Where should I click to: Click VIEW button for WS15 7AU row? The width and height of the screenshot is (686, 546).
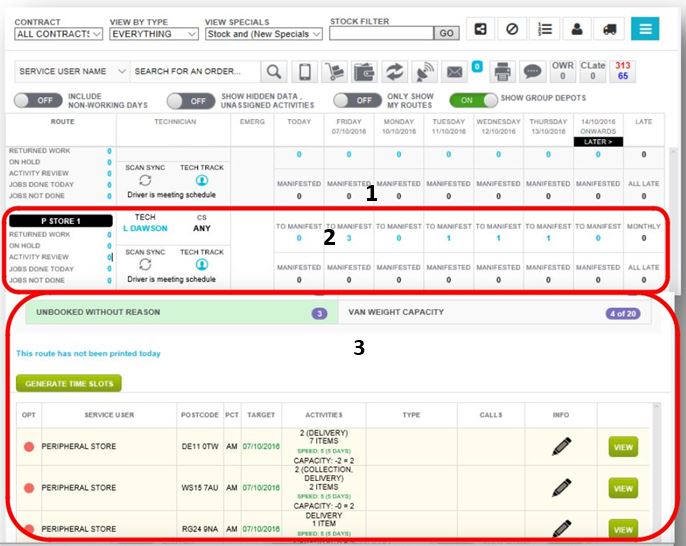623,488
